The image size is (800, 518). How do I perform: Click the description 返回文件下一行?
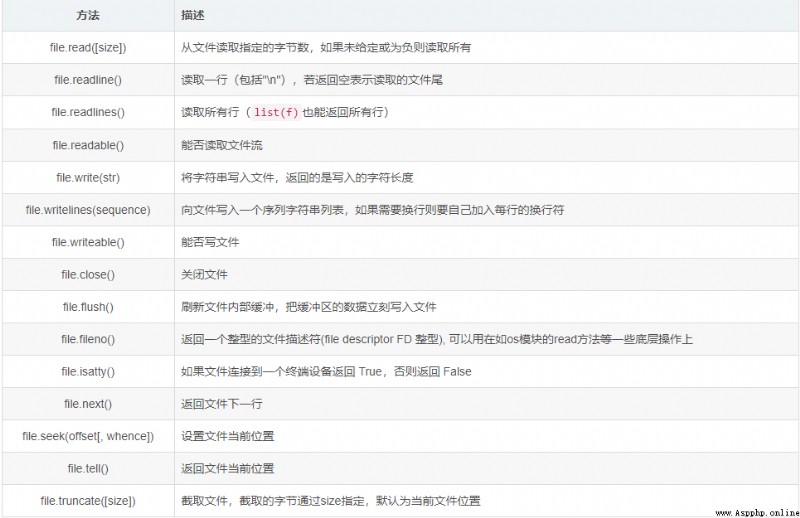pos(222,404)
